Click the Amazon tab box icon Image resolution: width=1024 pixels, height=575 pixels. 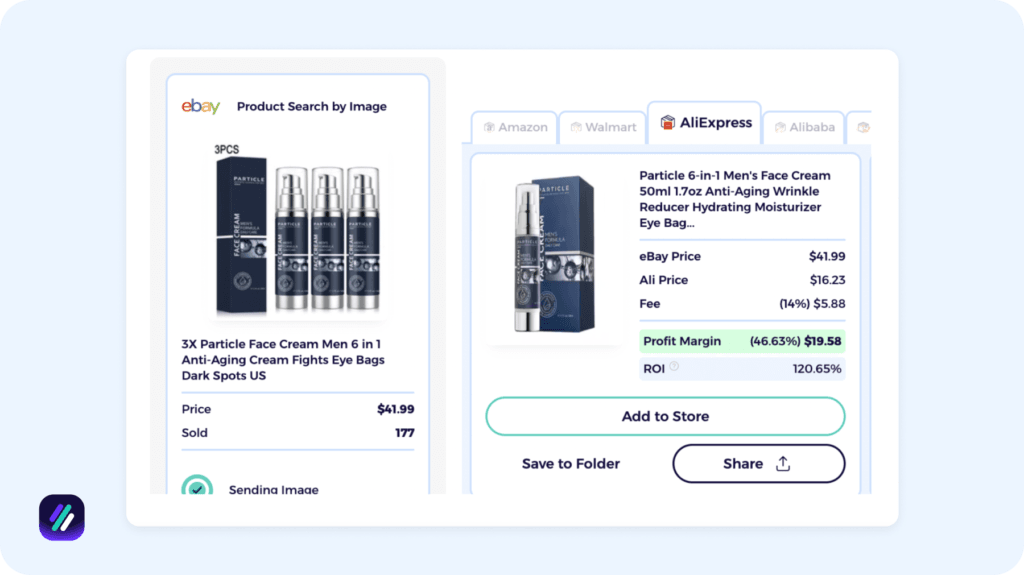coord(489,127)
